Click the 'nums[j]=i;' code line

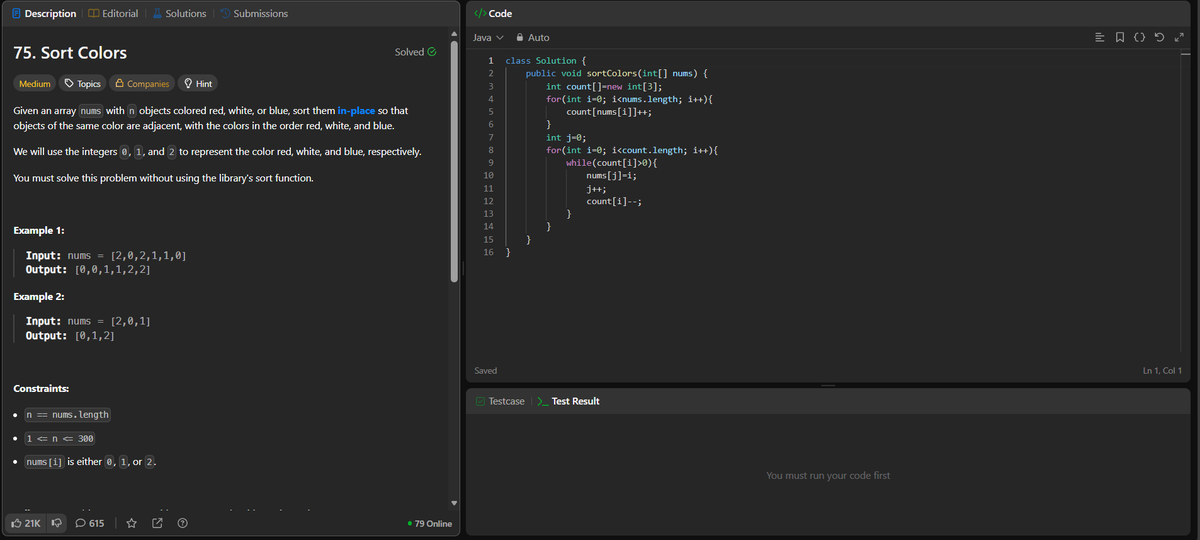pos(612,176)
